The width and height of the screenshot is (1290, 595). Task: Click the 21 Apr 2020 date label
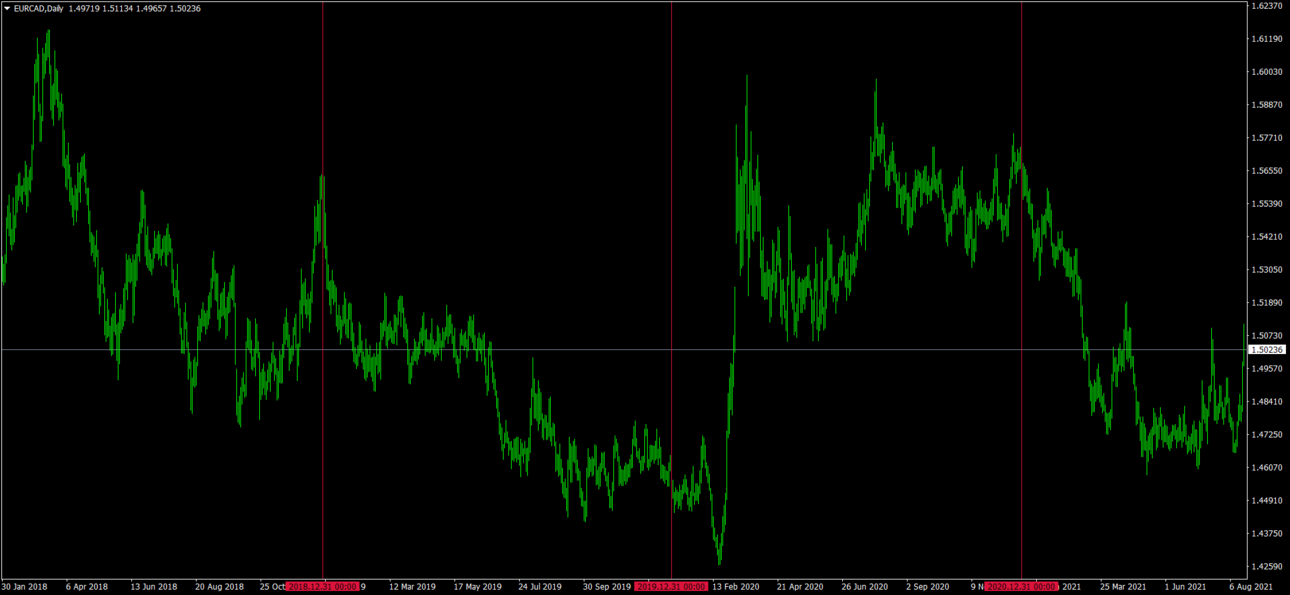click(x=800, y=587)
